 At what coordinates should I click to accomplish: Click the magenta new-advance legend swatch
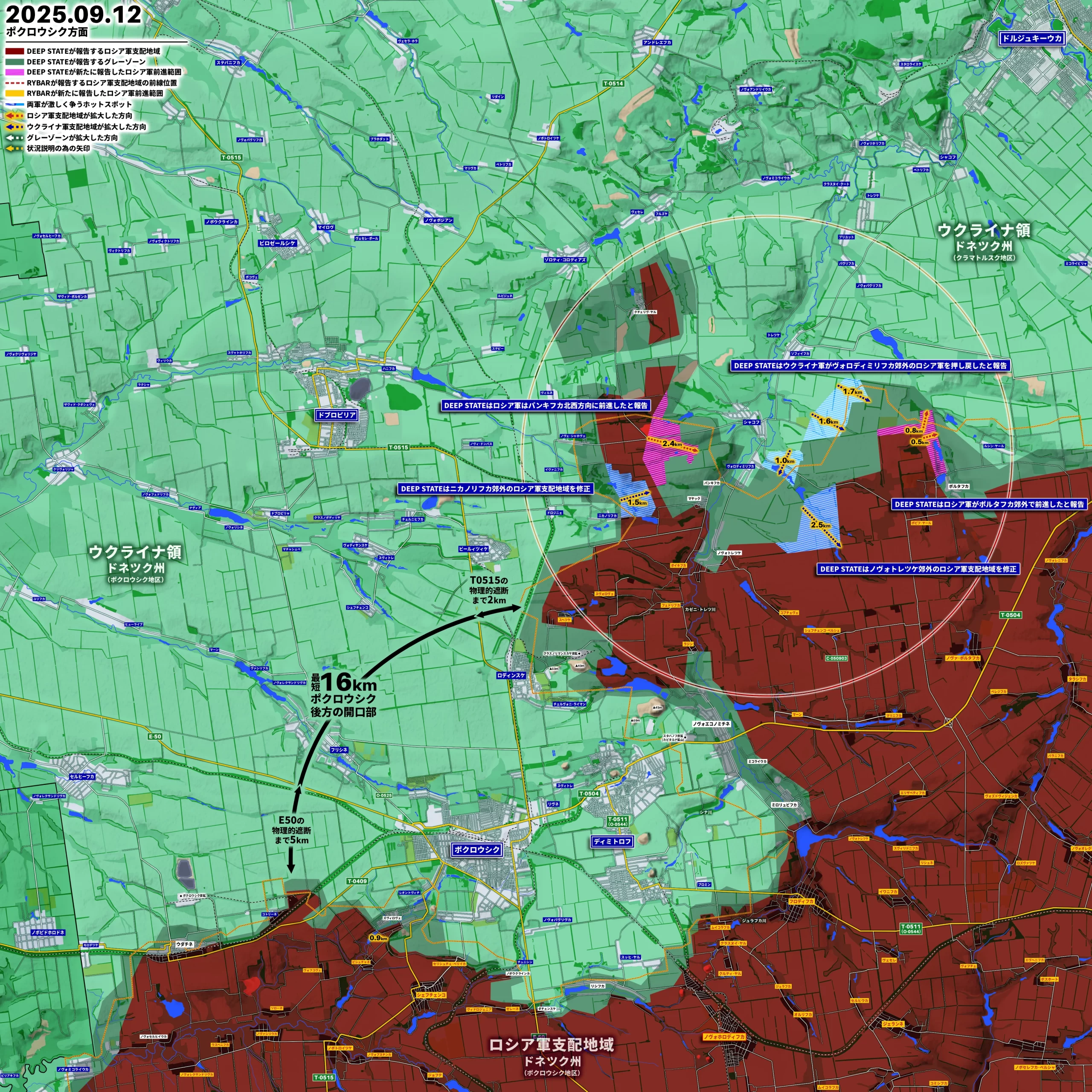(15, 73)
